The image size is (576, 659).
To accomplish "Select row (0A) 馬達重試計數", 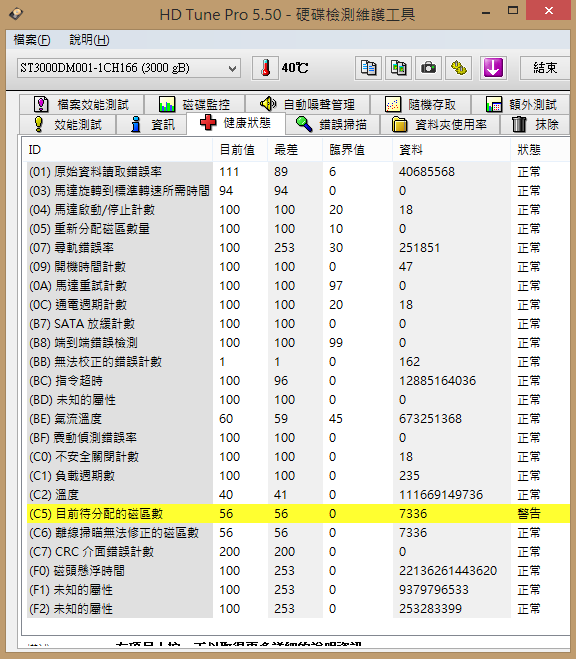I will 298,286.
